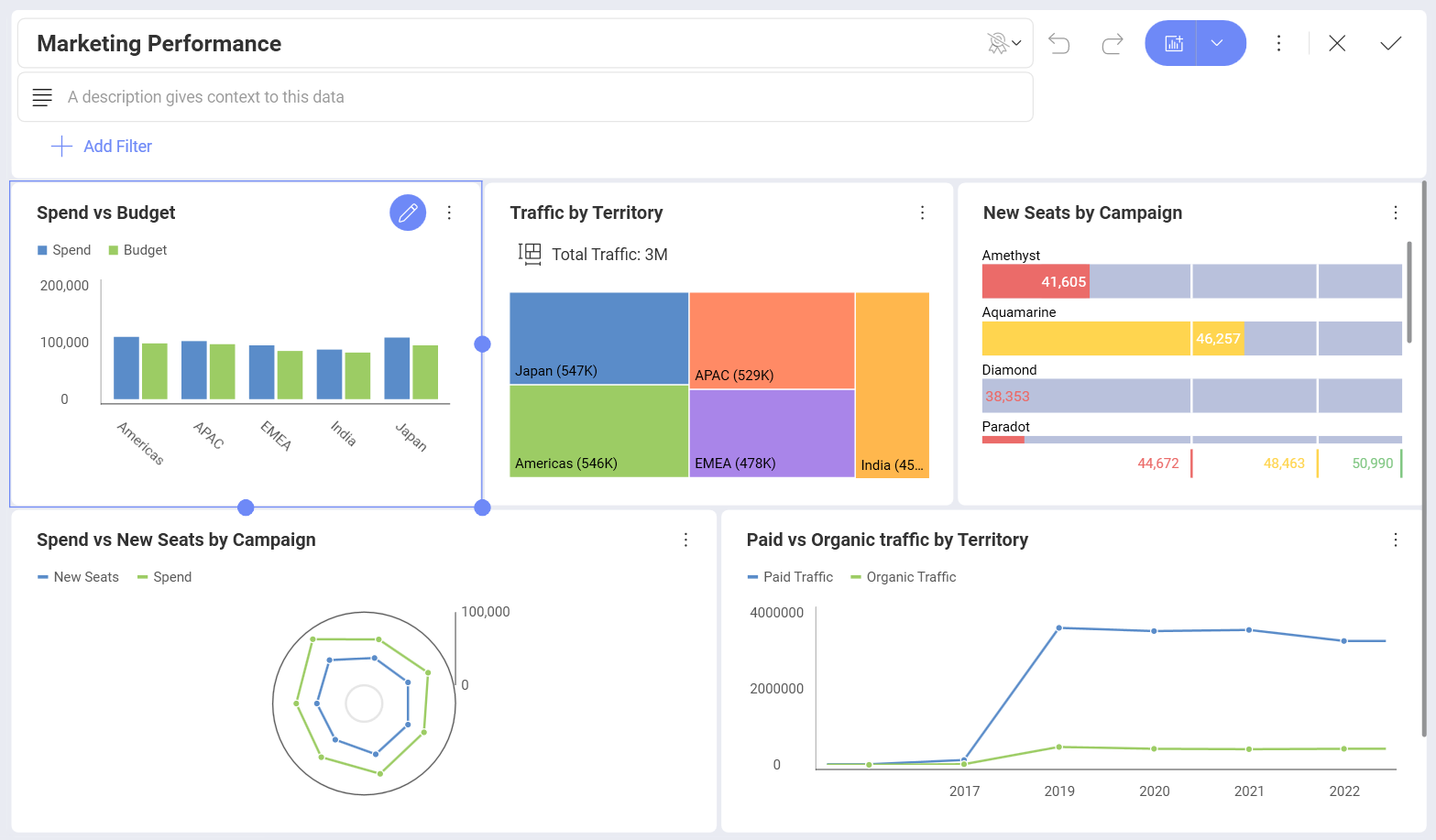
Task: Click the plus icon beside Add Filter
Action: [61, 147]
